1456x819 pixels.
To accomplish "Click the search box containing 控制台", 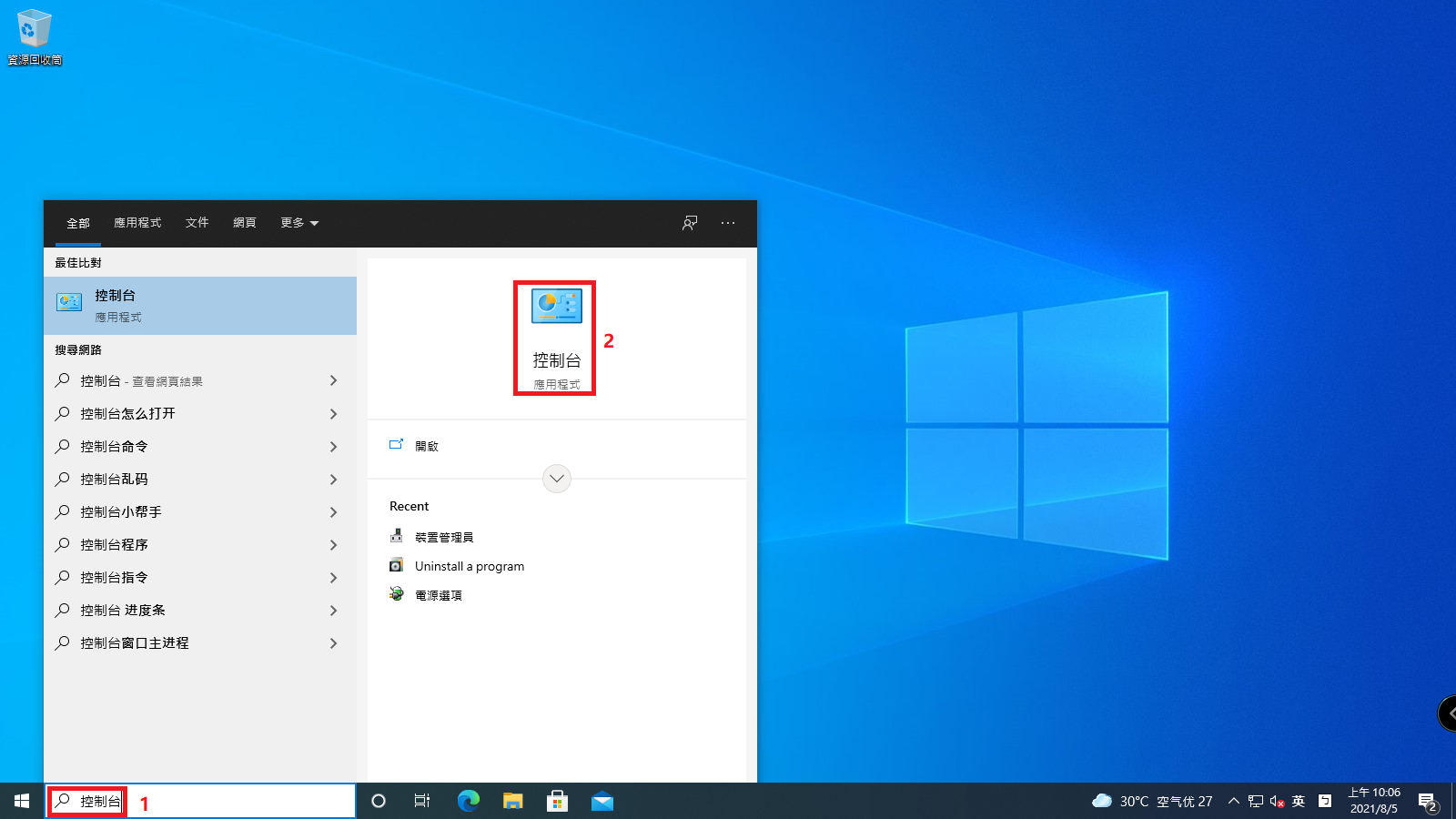I will click(x=200, y=801).
